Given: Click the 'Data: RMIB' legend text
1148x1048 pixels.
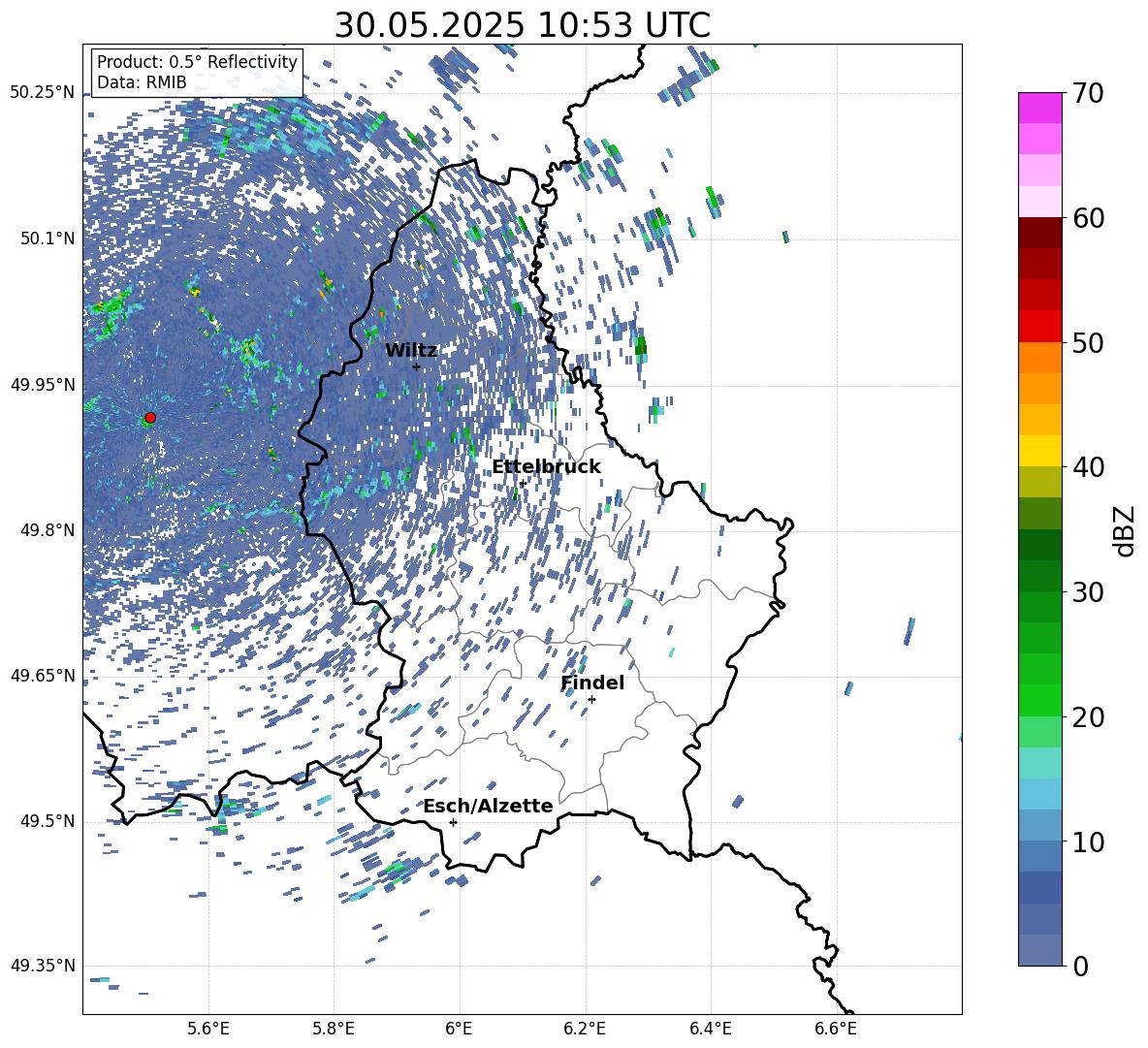Looking at the screenshot, I should [x=142, y=82].
